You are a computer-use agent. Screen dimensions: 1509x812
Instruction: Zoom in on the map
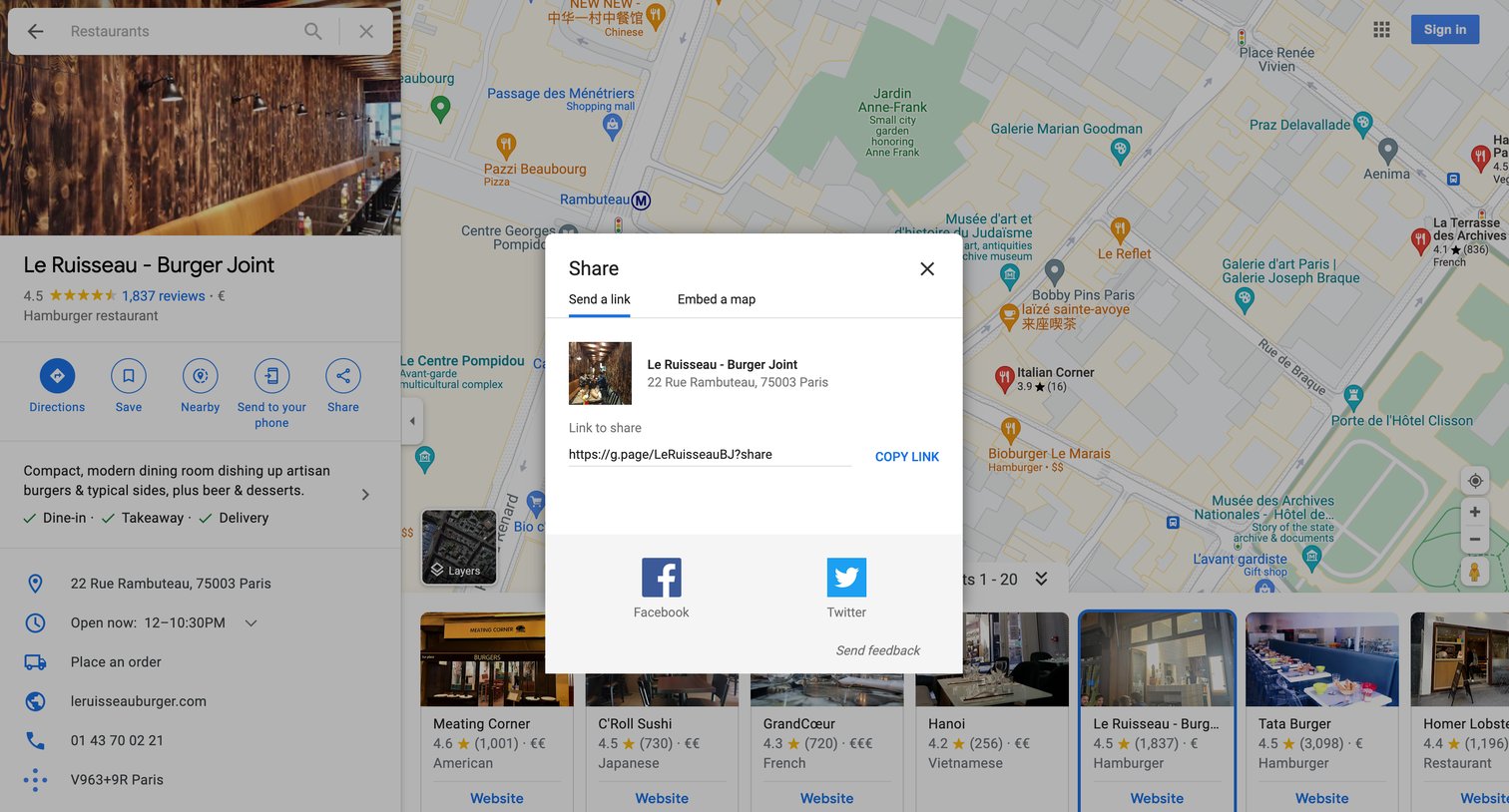(1474, 512)
